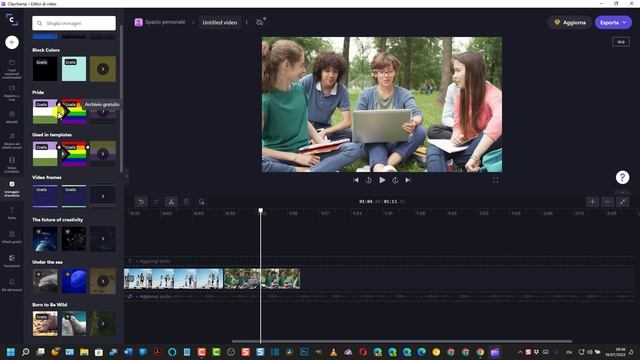Open the music and sound effects tab
Image resolution: width=640 pixels, height=360 pixels.
pyautogui.click(x=11, y=141)
